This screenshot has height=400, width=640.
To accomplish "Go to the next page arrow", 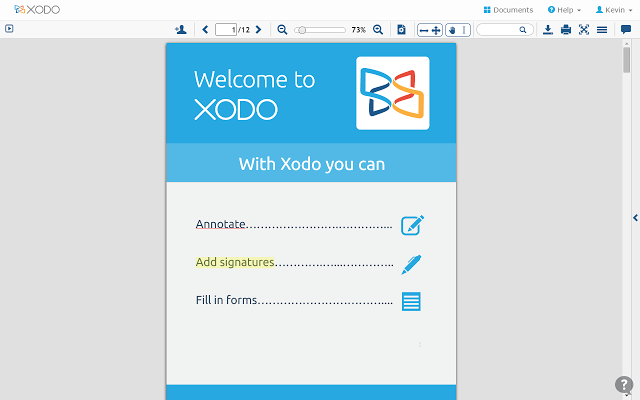I will (258, 29).
